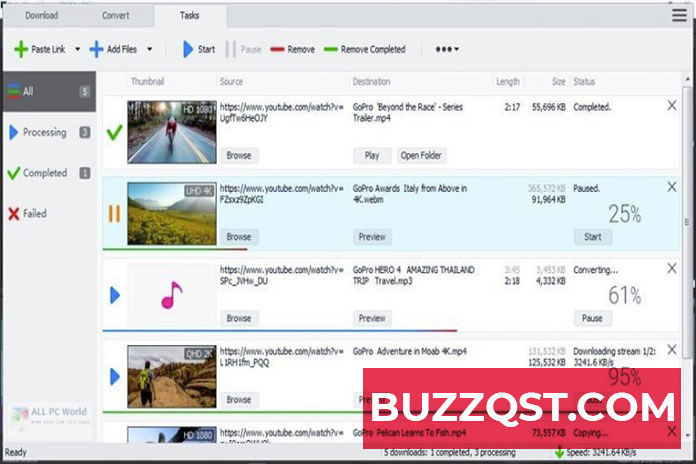The image size is (696, 464).
Task: Click the green checkmark on Beyond the Race row
Action: tap(115, 132)
